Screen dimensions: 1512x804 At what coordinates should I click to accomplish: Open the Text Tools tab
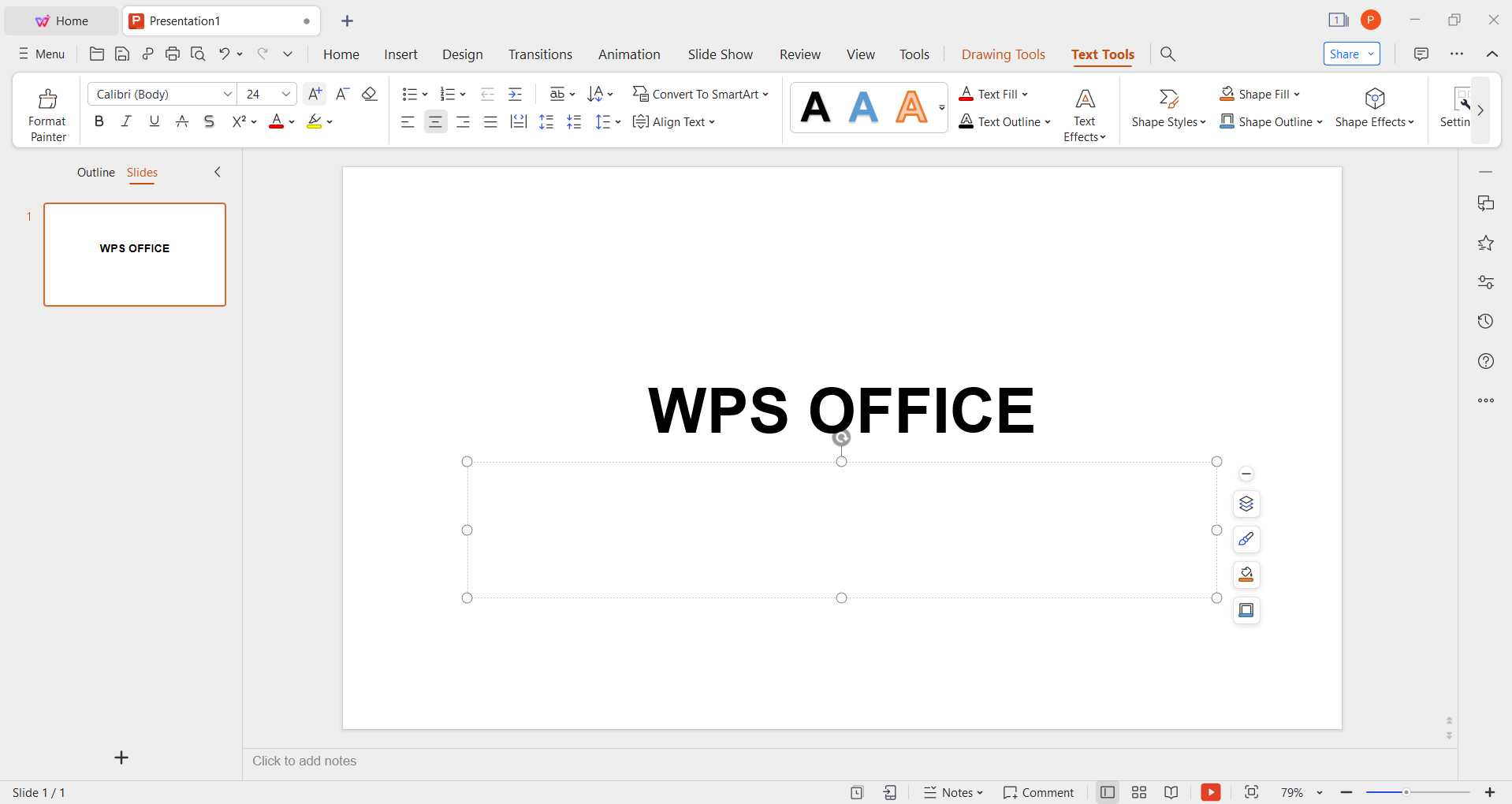coord(1102,55)
